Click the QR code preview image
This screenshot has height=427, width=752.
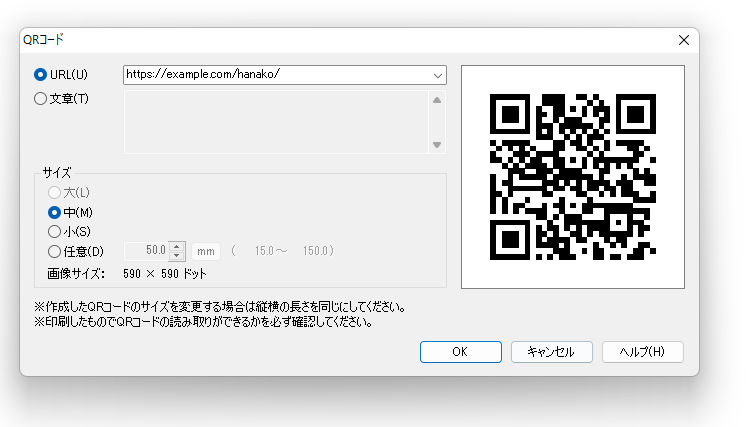click(x=573, y=177)
